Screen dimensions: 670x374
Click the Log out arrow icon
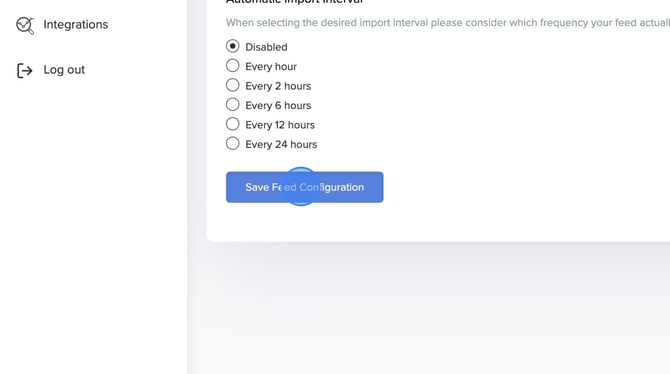pos(24,71)
